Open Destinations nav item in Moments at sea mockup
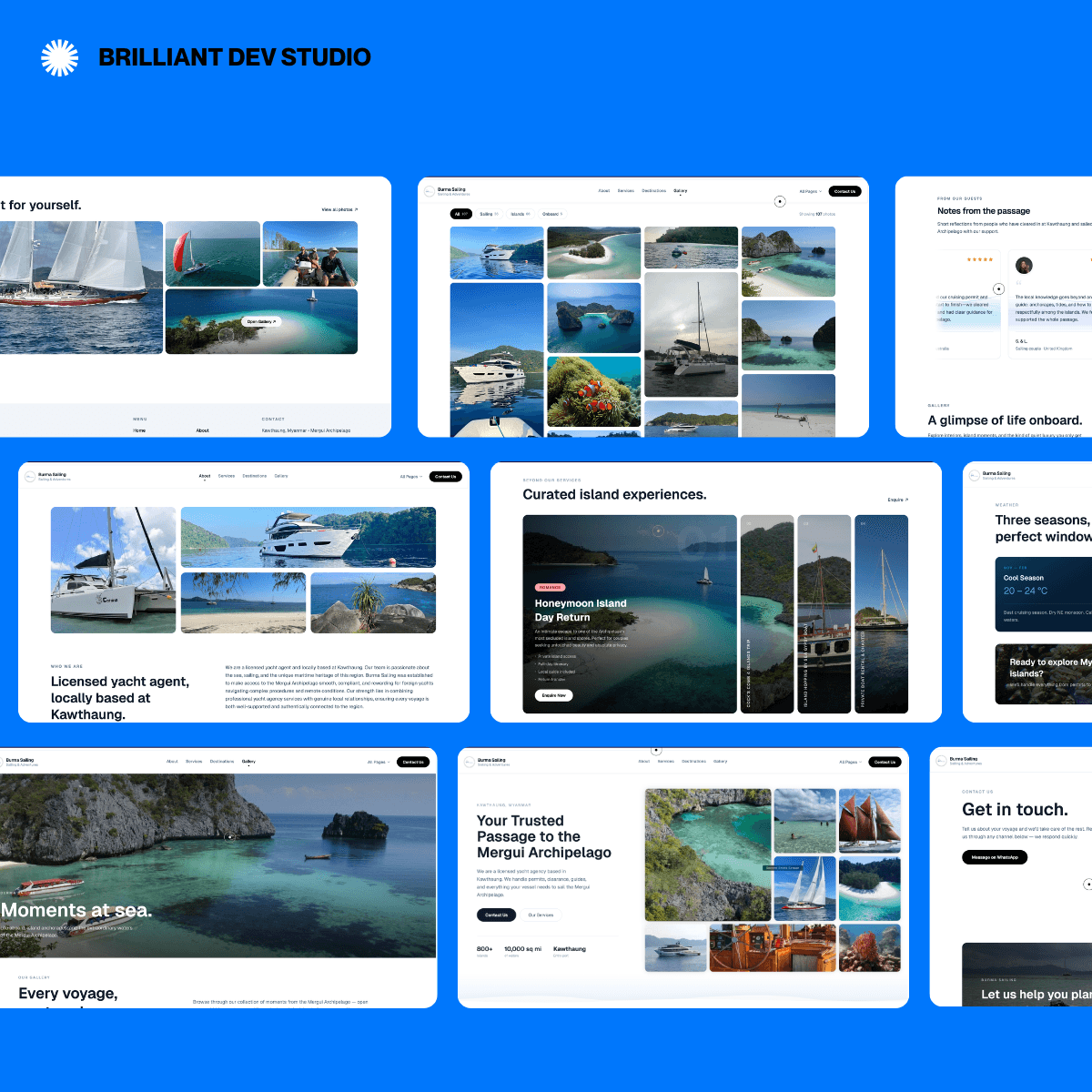This screenshot has height=1092, width=1092. point(222,761)
